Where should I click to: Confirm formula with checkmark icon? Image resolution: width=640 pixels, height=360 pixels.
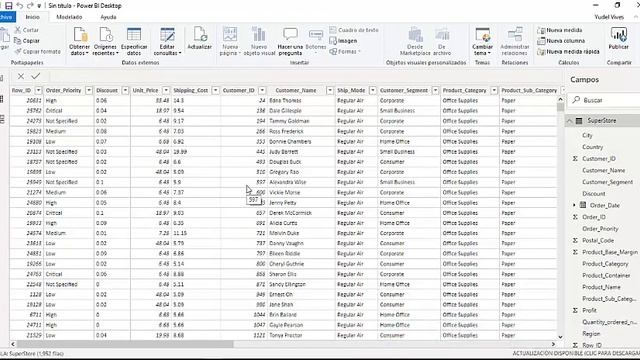(x=36, y=76)
